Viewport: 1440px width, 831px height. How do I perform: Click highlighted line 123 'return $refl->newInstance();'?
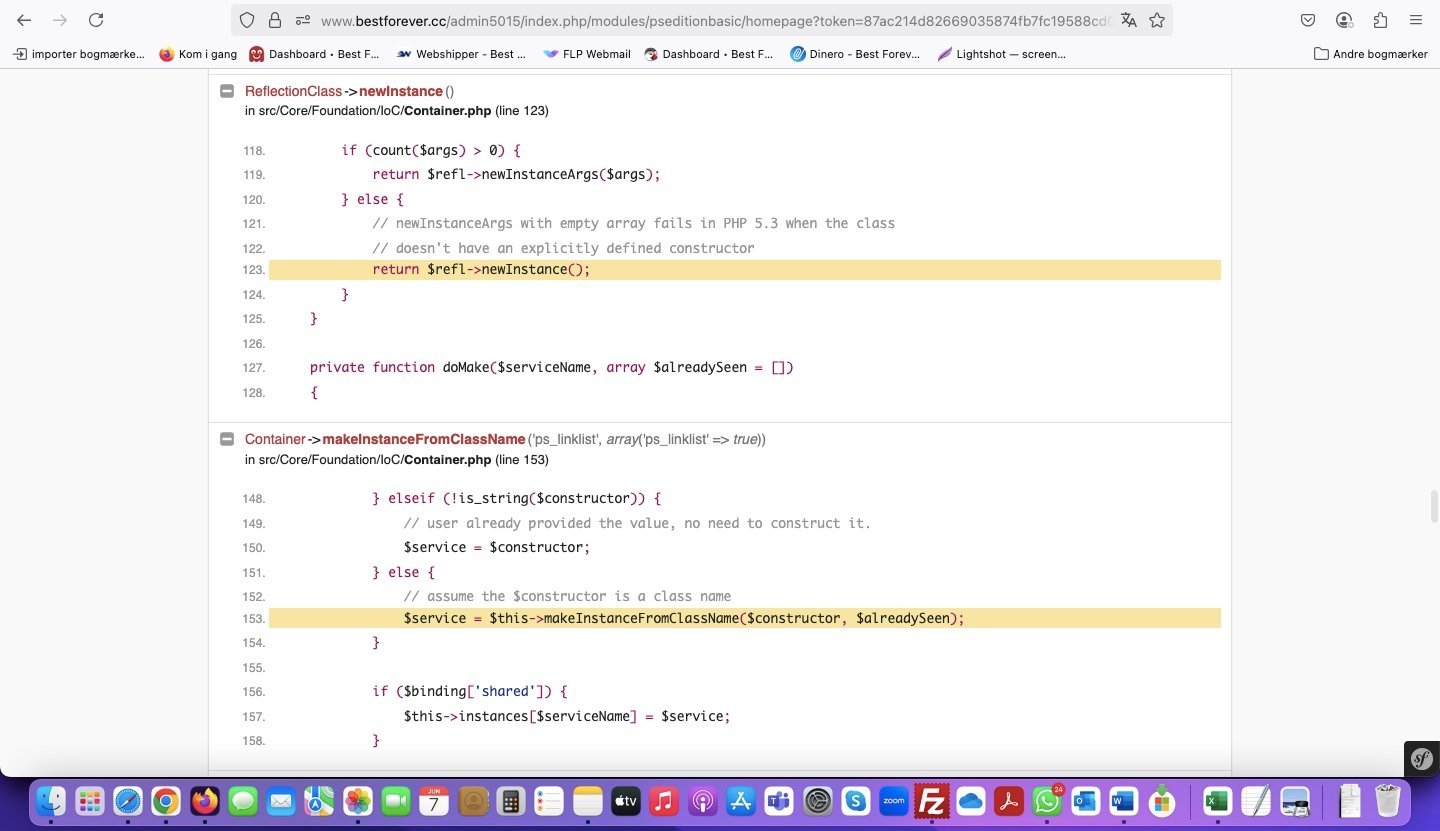coord(745,270)
